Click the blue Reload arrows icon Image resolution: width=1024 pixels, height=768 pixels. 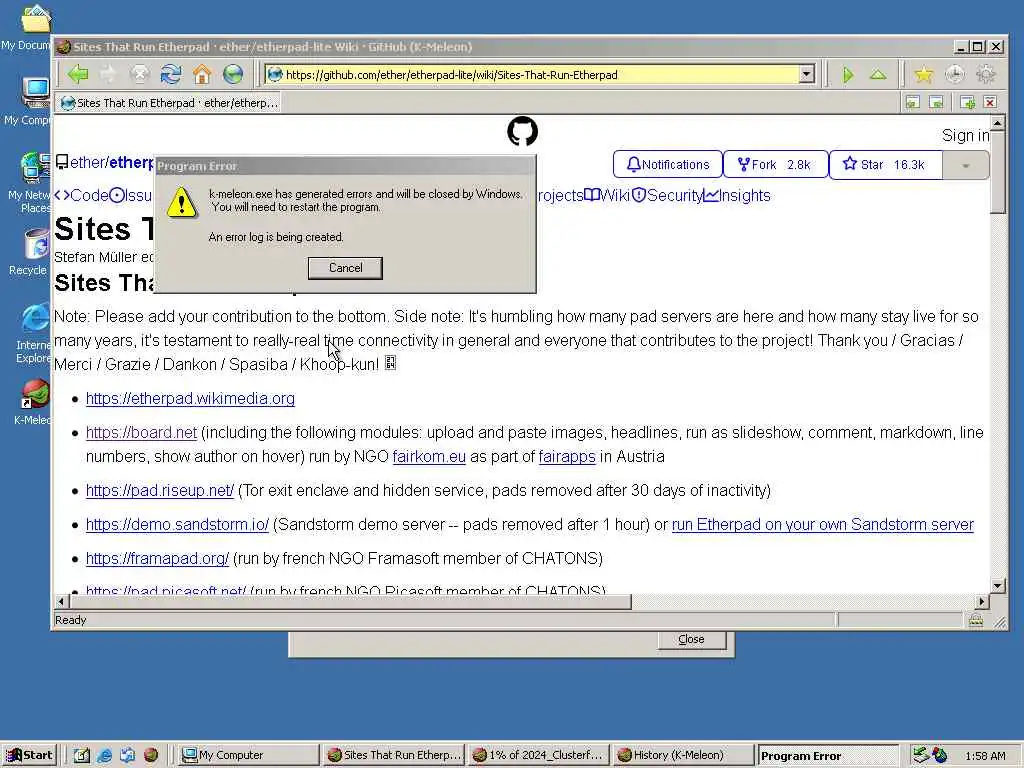pos(170,74)
